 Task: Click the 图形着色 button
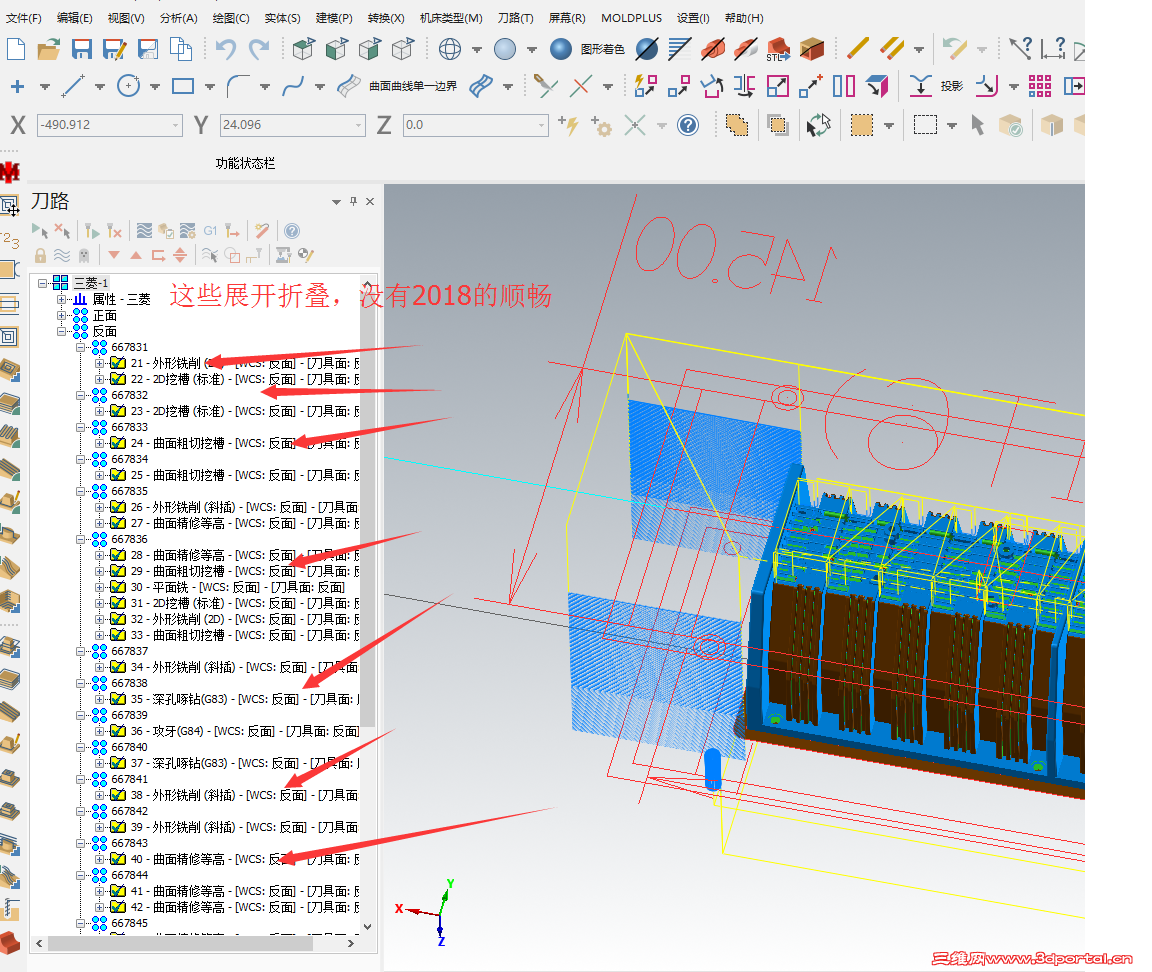click(x=602, y=49)
